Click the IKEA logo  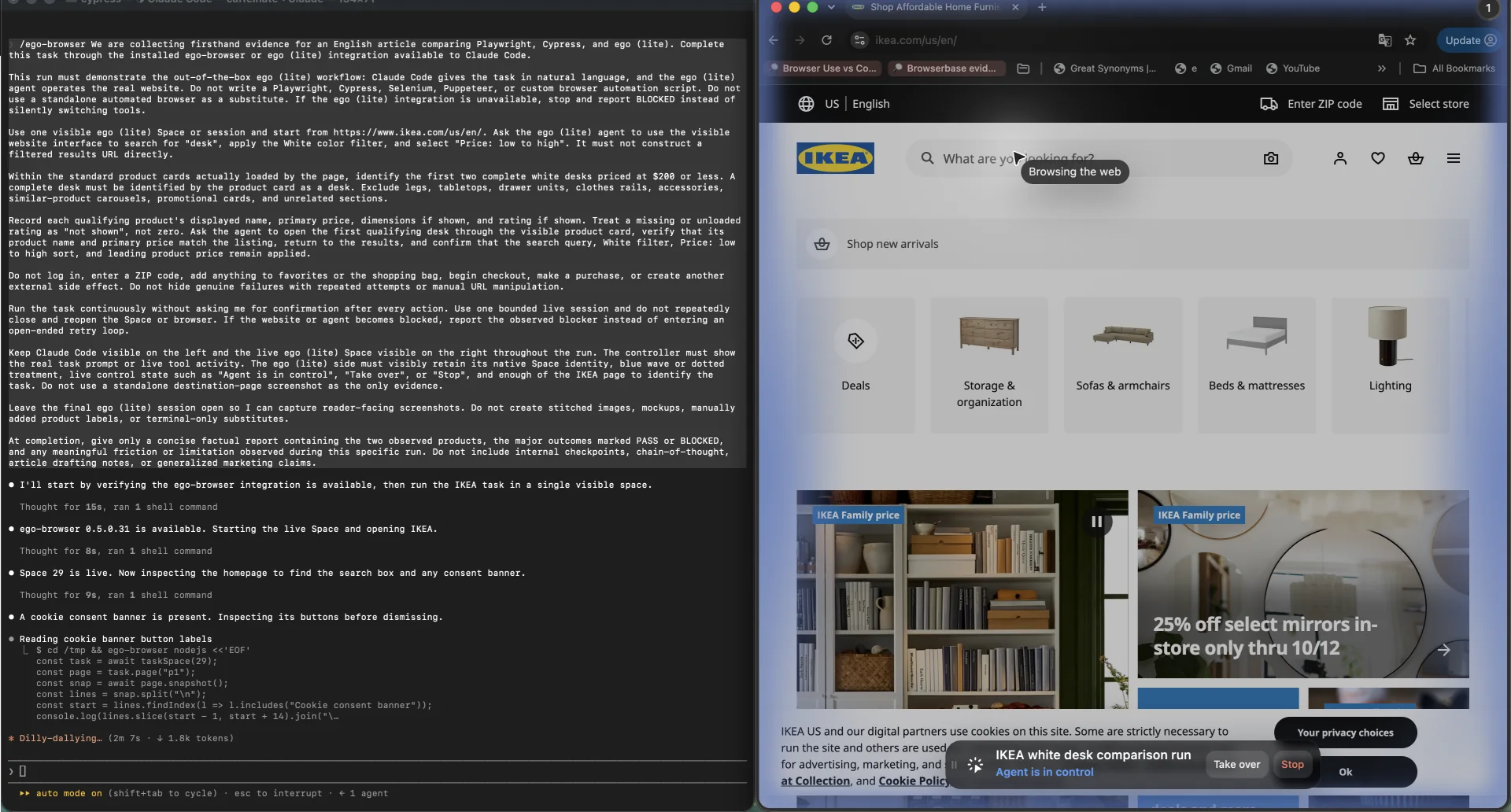pyautogui.click(x=835, y=158)
